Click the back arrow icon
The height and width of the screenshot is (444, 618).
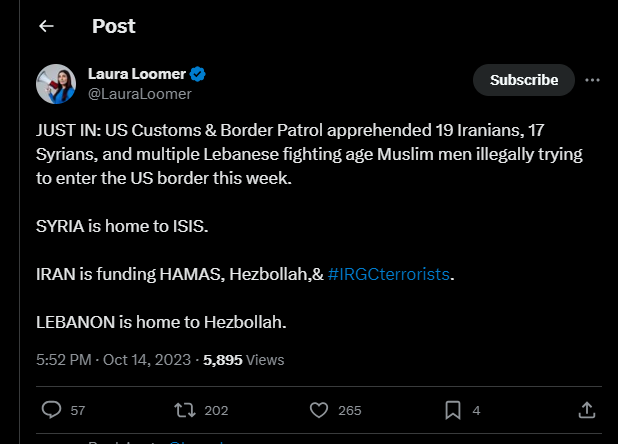(x=46, y=27)
